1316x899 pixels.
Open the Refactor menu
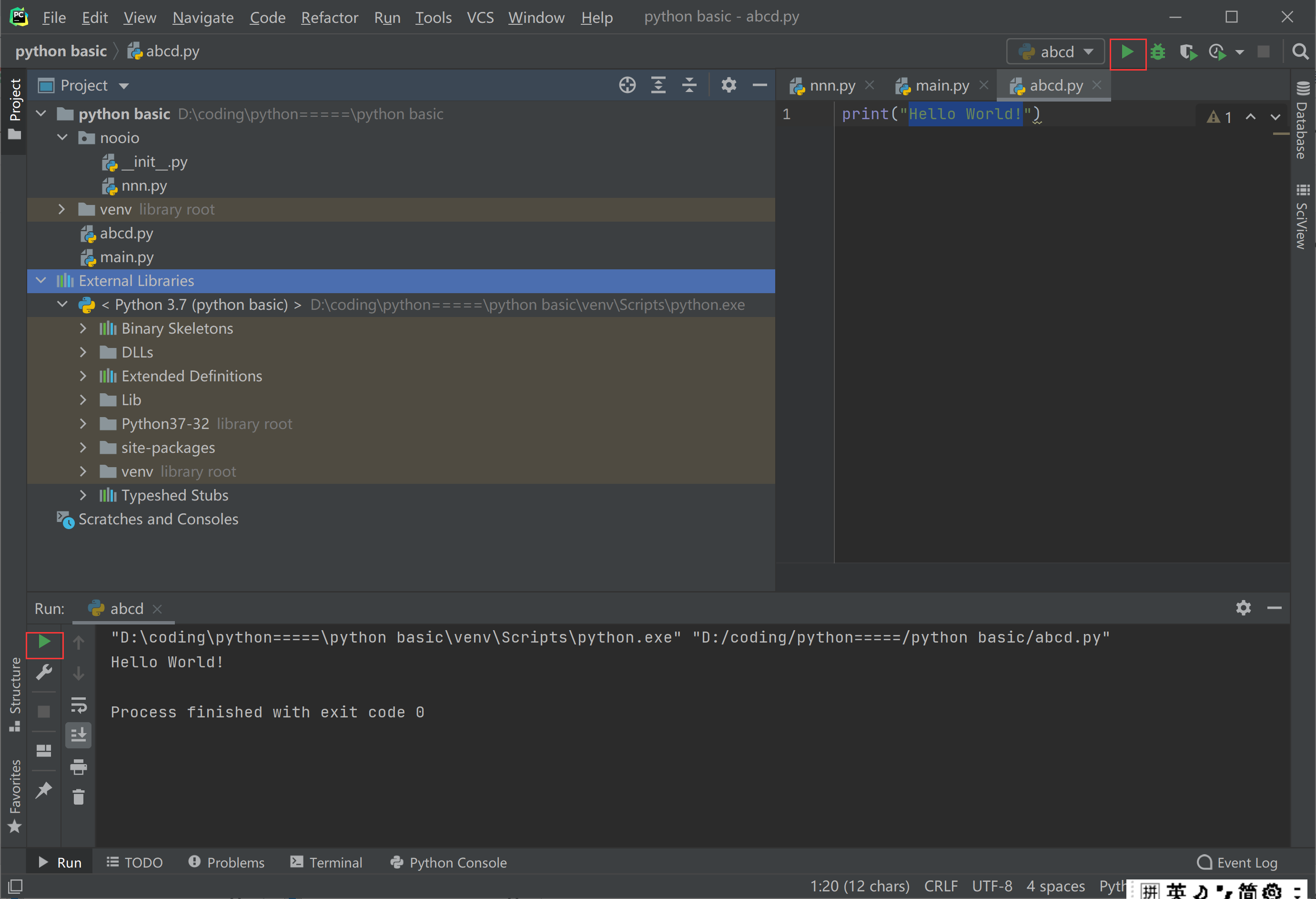(330, 18)
